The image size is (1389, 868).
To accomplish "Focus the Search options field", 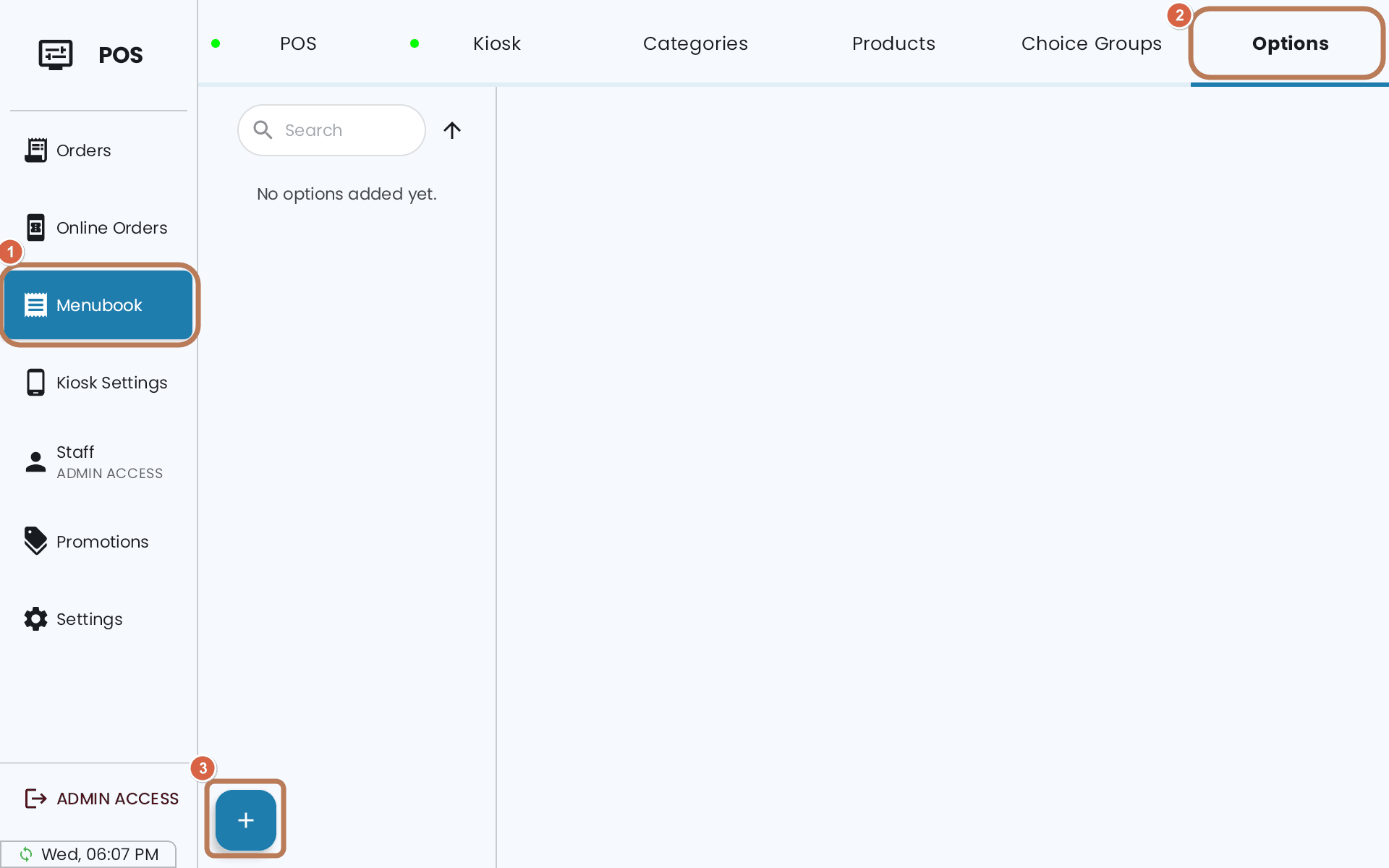I will (x=331, y=130).
